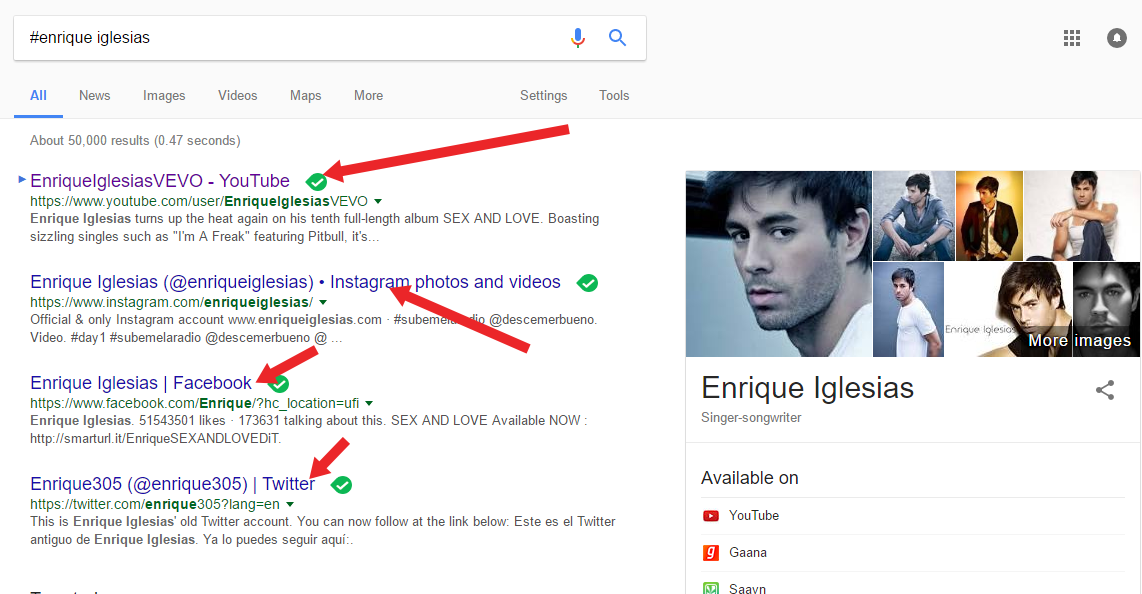The image size is (1142, 594).
Task: Open Enrique305 Twitter result link
Action: pyautogui.click(x=173, y=484)
